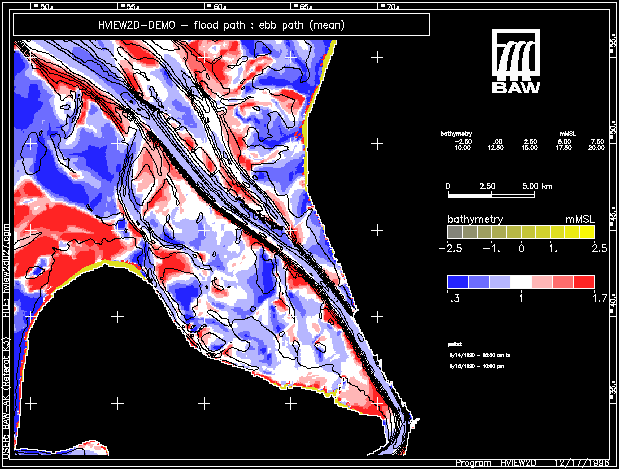Image resolution: width=619 pixels, height=469 pixels.
Task: Click the '7.50' value in the small bathymetry table
Action: pyautogui.click(x=597, y=141)
